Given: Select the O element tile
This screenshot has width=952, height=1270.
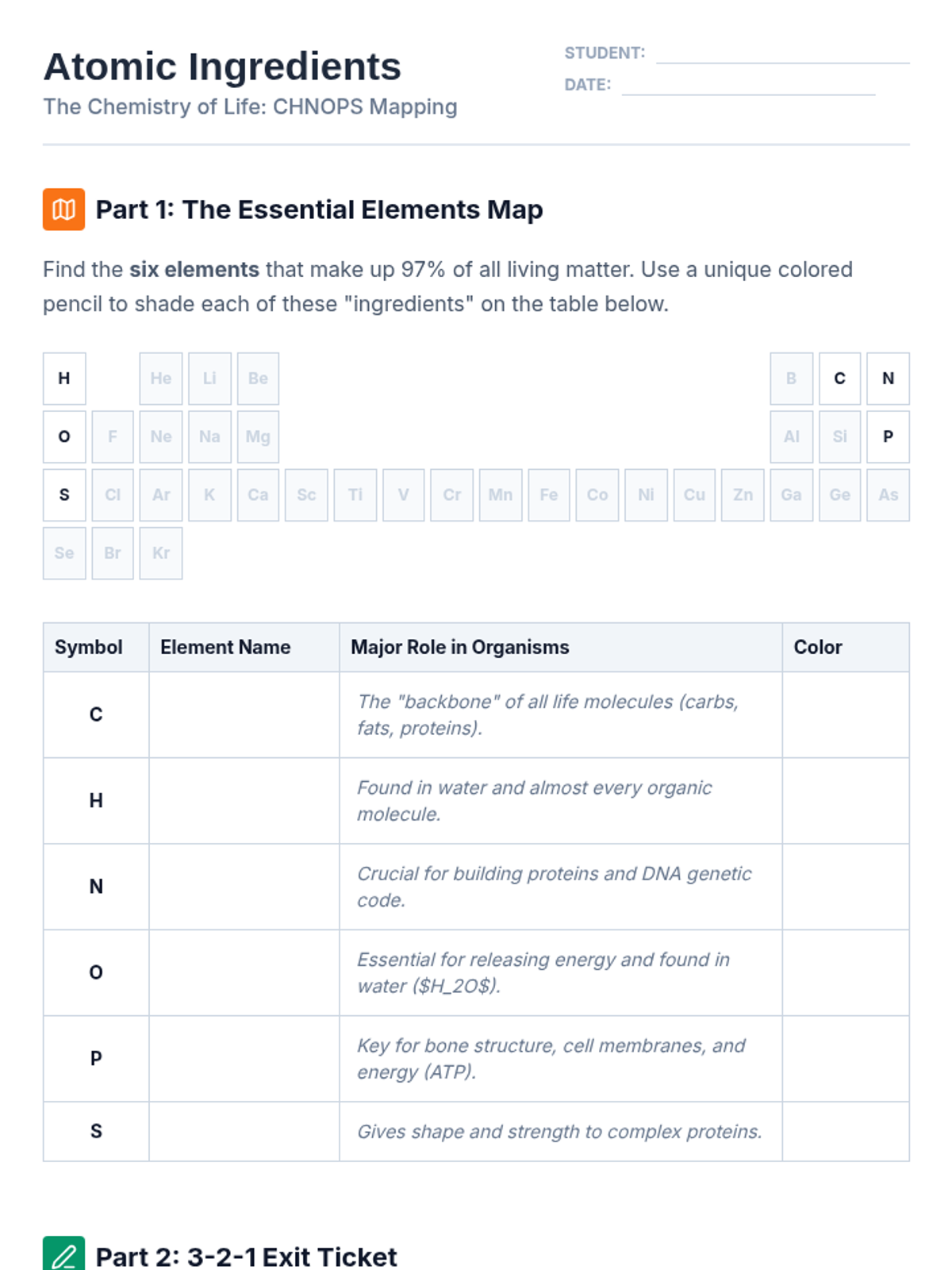Looking at the screenshot, I should [x=64, y=437].
